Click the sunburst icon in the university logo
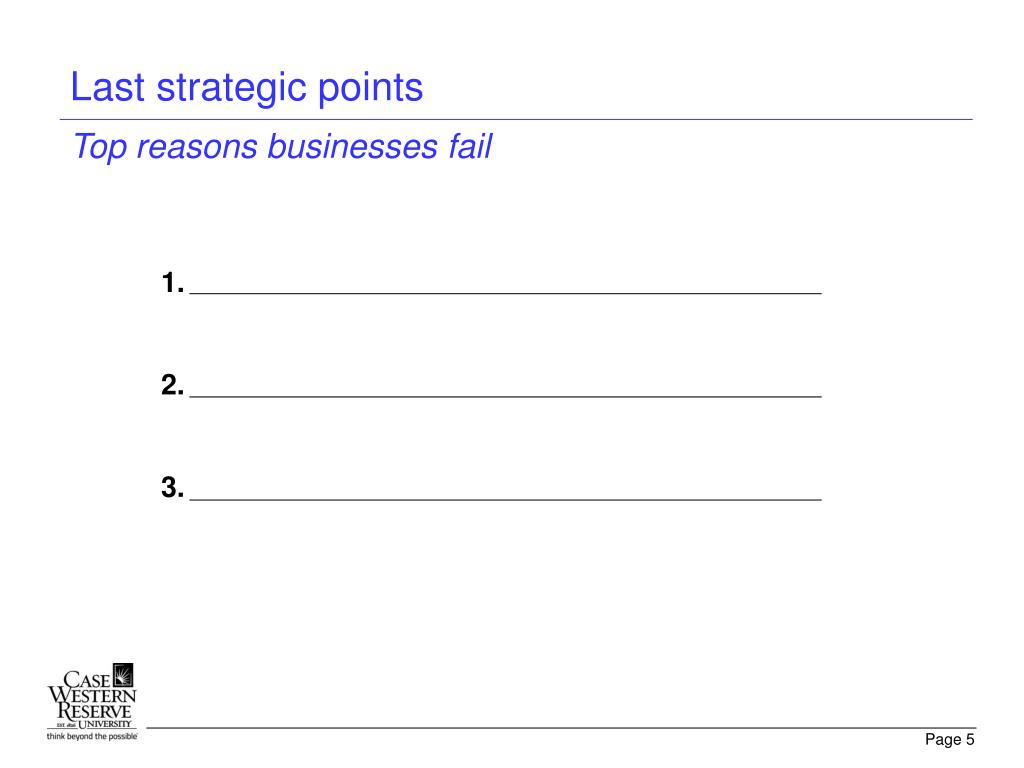 pyautogui.click(x=123, y=675)
